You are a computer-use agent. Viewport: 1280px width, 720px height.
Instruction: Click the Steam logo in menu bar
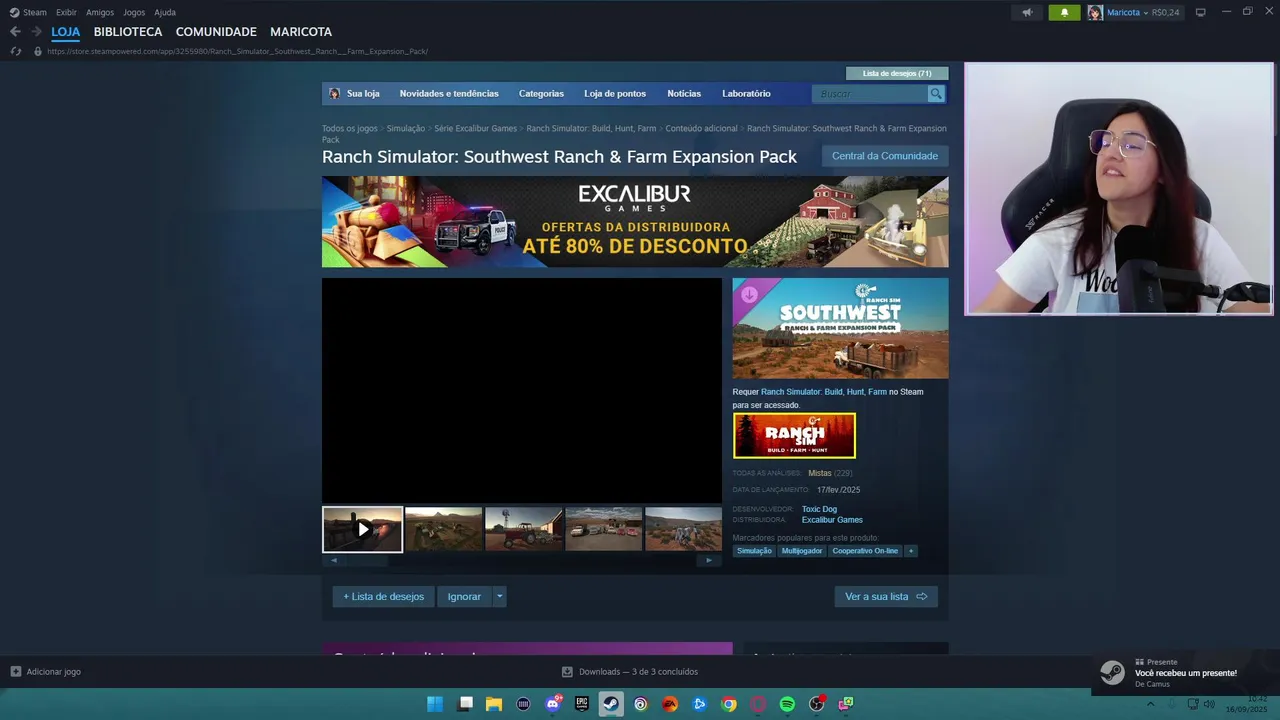point(14,12)
